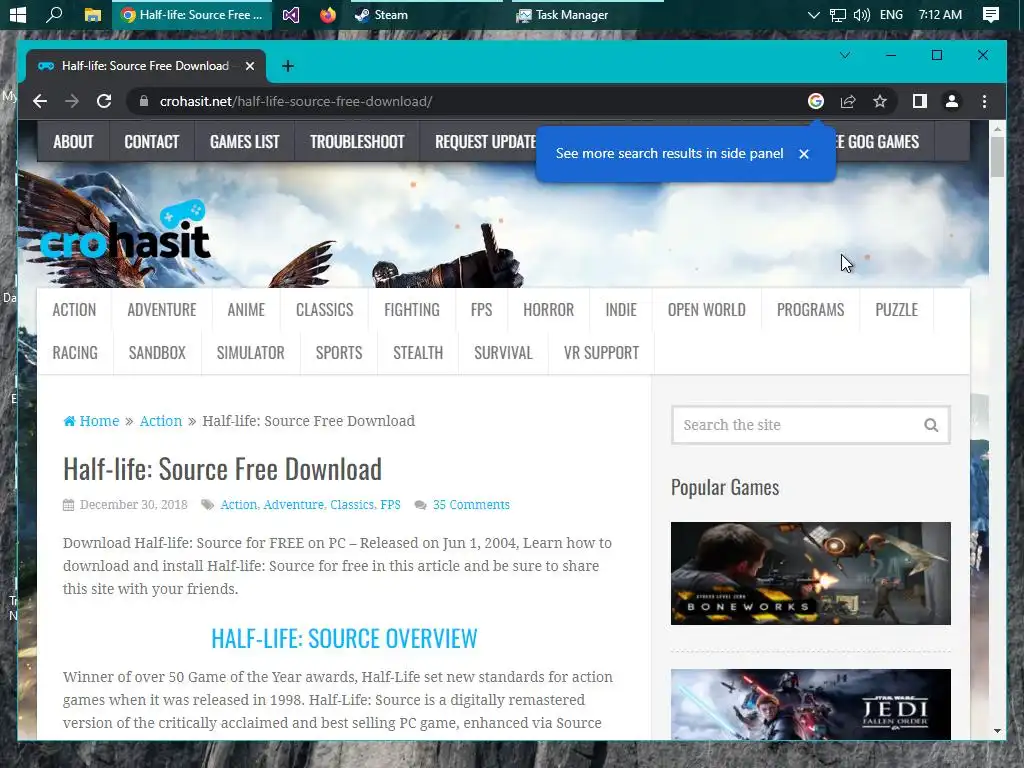Open the Windows Start menu
The height and width of the screenshot is (768, 1024).
(x=18, y=14)
